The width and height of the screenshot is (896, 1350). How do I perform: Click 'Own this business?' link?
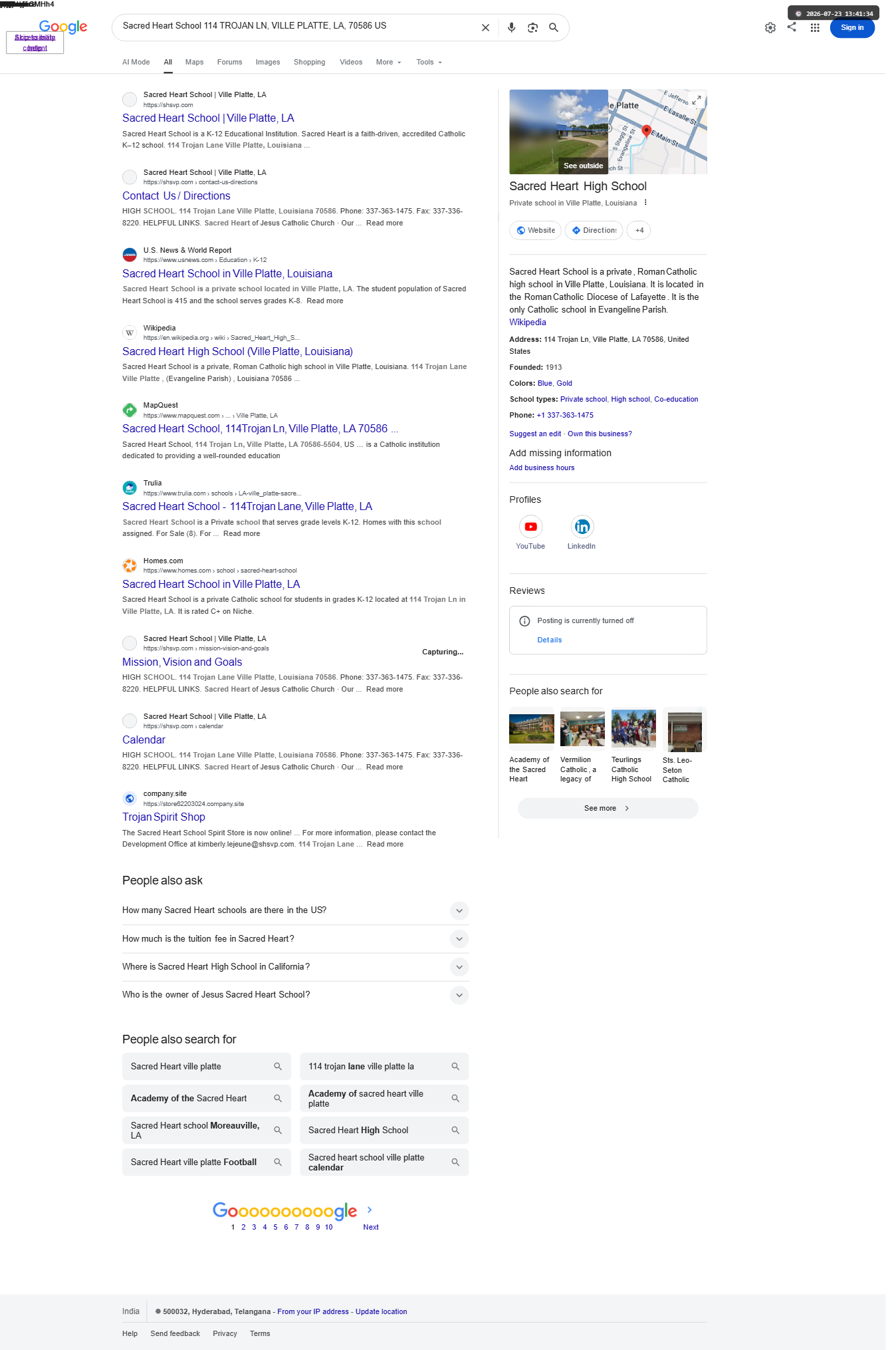coord(600,434)
